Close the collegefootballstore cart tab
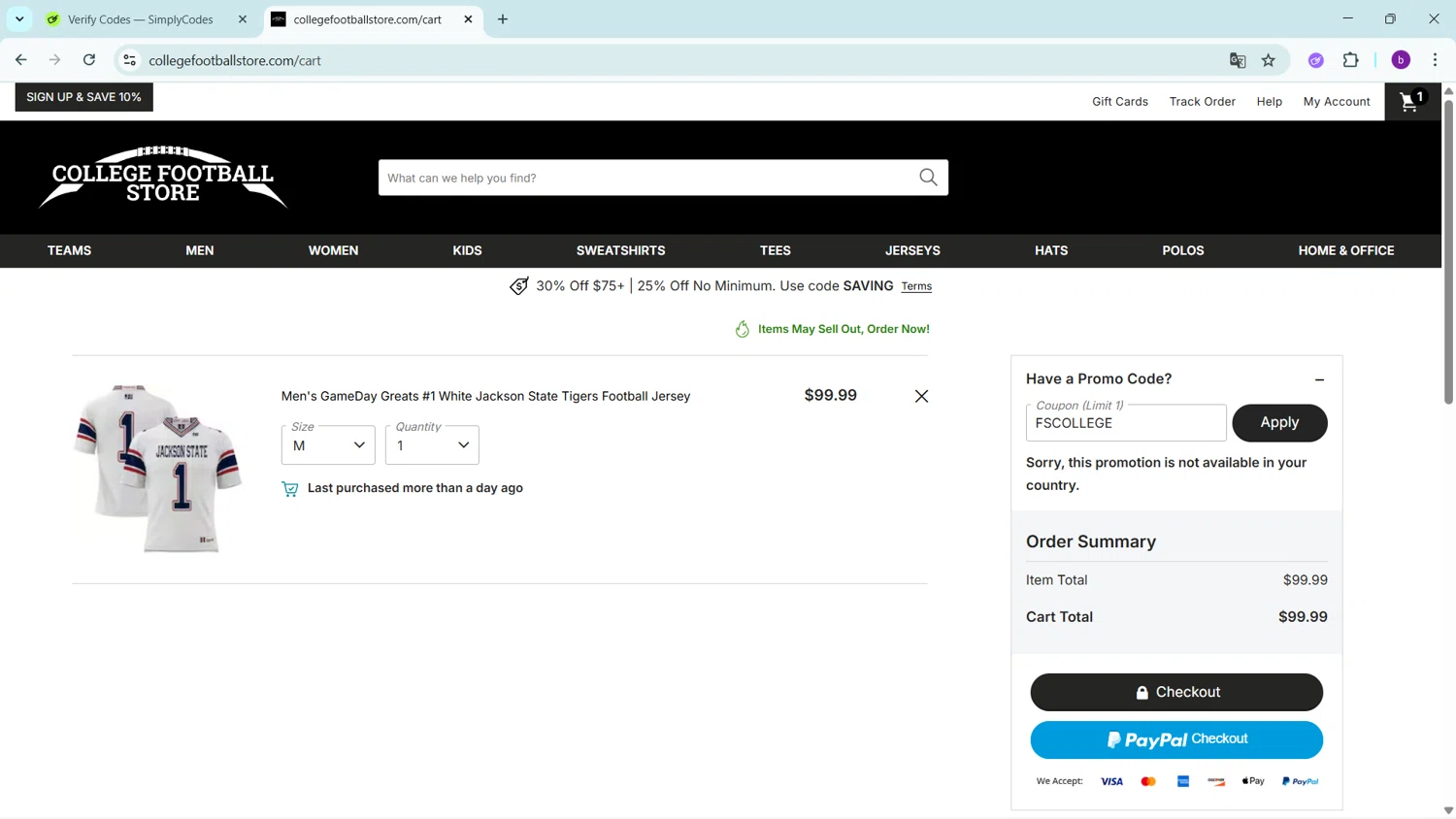The height and width of the screenshot is (819, 1456). tap(468, 19)
